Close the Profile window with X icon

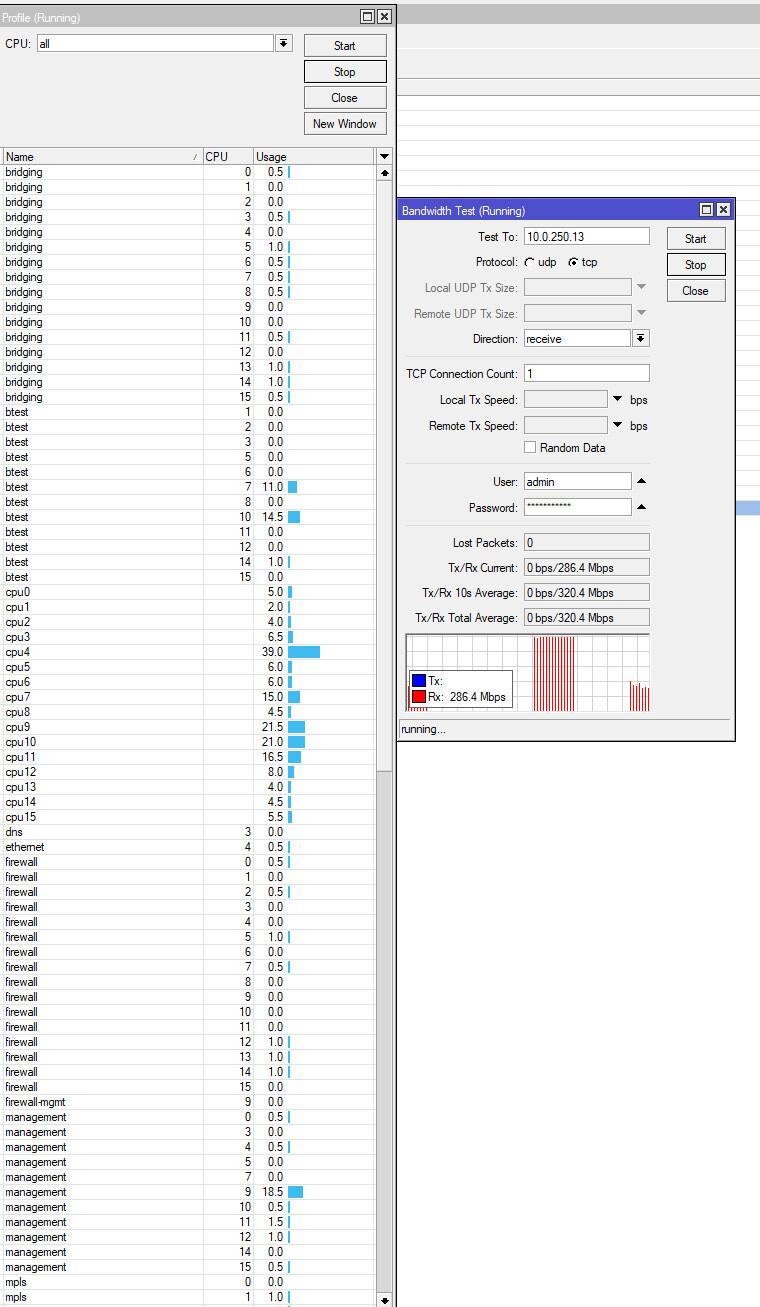click(x=384, y=17)
